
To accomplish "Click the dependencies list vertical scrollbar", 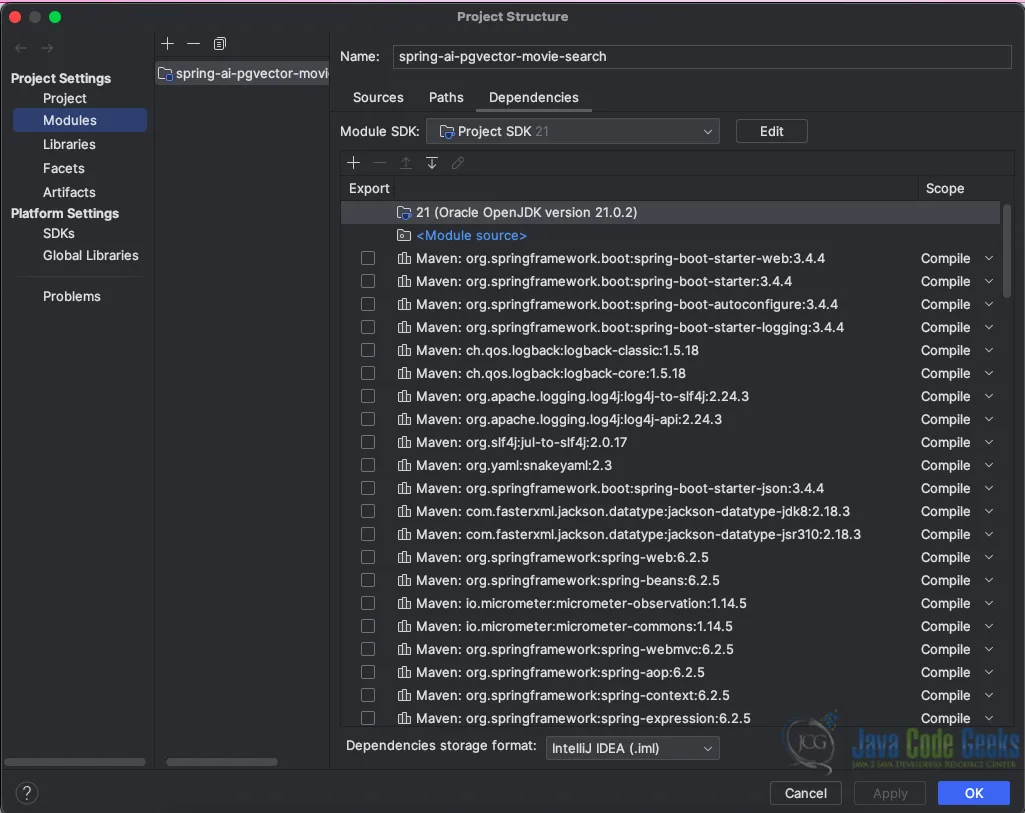I will 1007,251.
